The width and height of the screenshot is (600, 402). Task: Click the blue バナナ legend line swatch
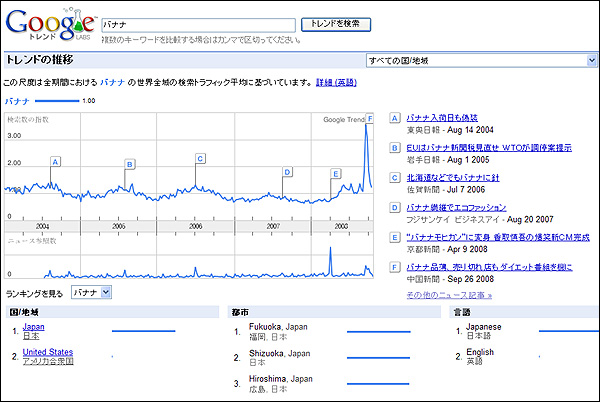[x=55, y=101]
